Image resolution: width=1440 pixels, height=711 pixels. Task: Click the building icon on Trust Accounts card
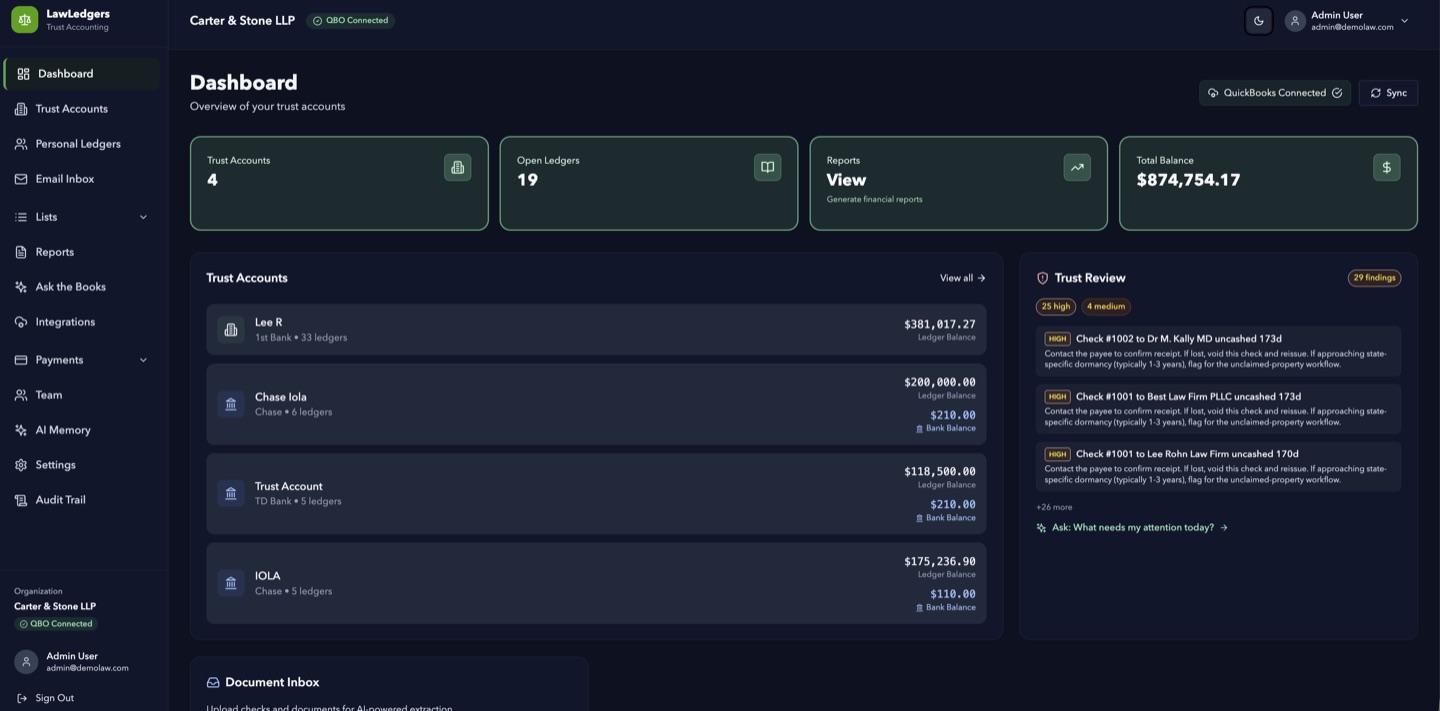458,167
